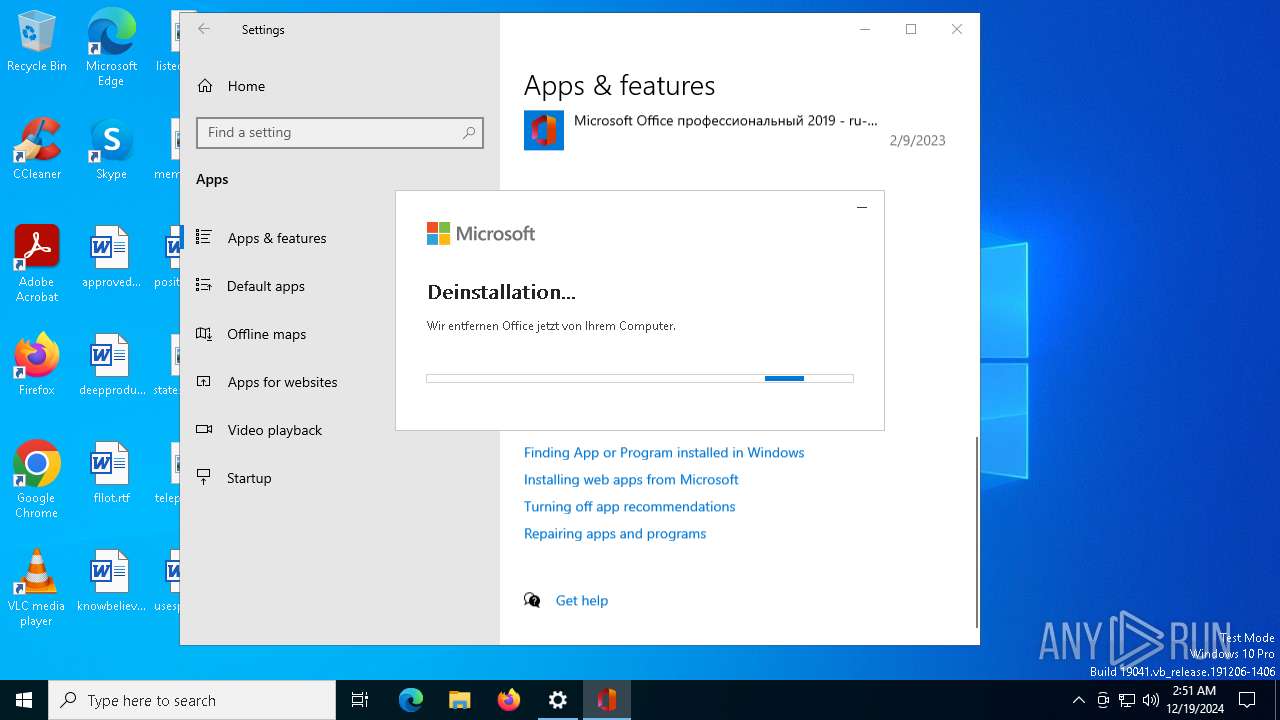This screenshot has height=720, width=1280.
Task: Open Task View on taskbar
Action: coord(360,700)
